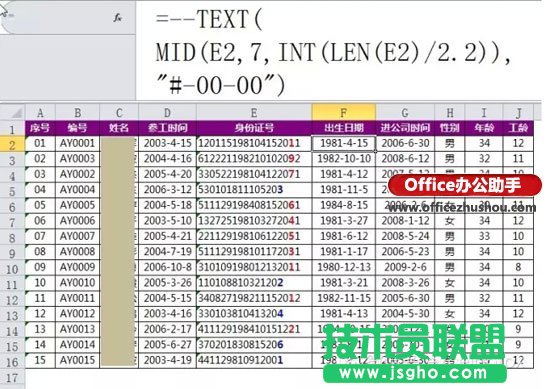Select cell with code AY0009
Screen dimensions: 550x389
point(78,267)
